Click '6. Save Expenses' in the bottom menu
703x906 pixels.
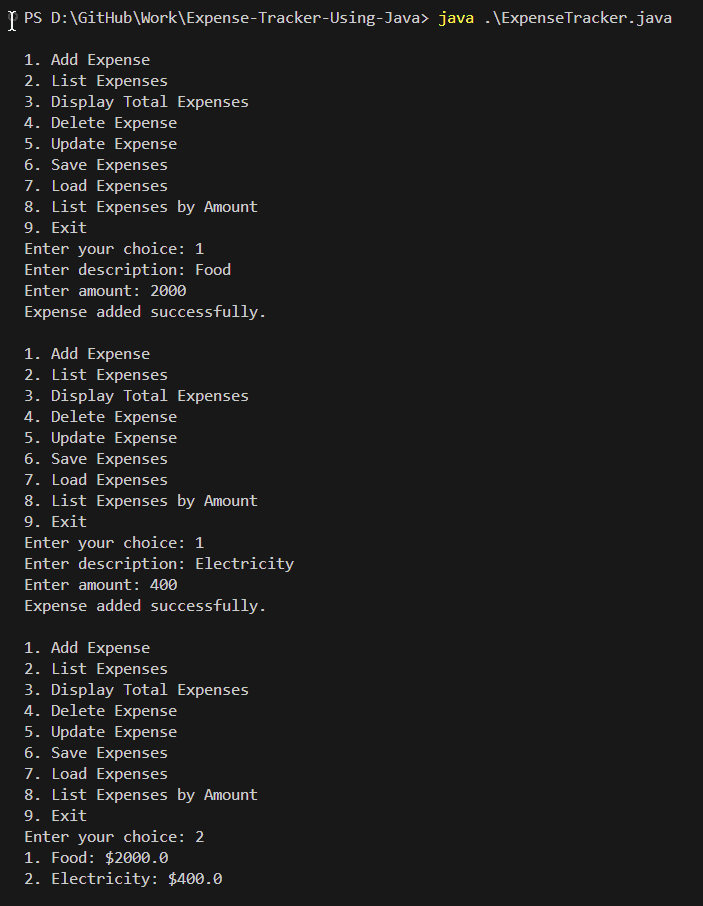click(96, 753)
